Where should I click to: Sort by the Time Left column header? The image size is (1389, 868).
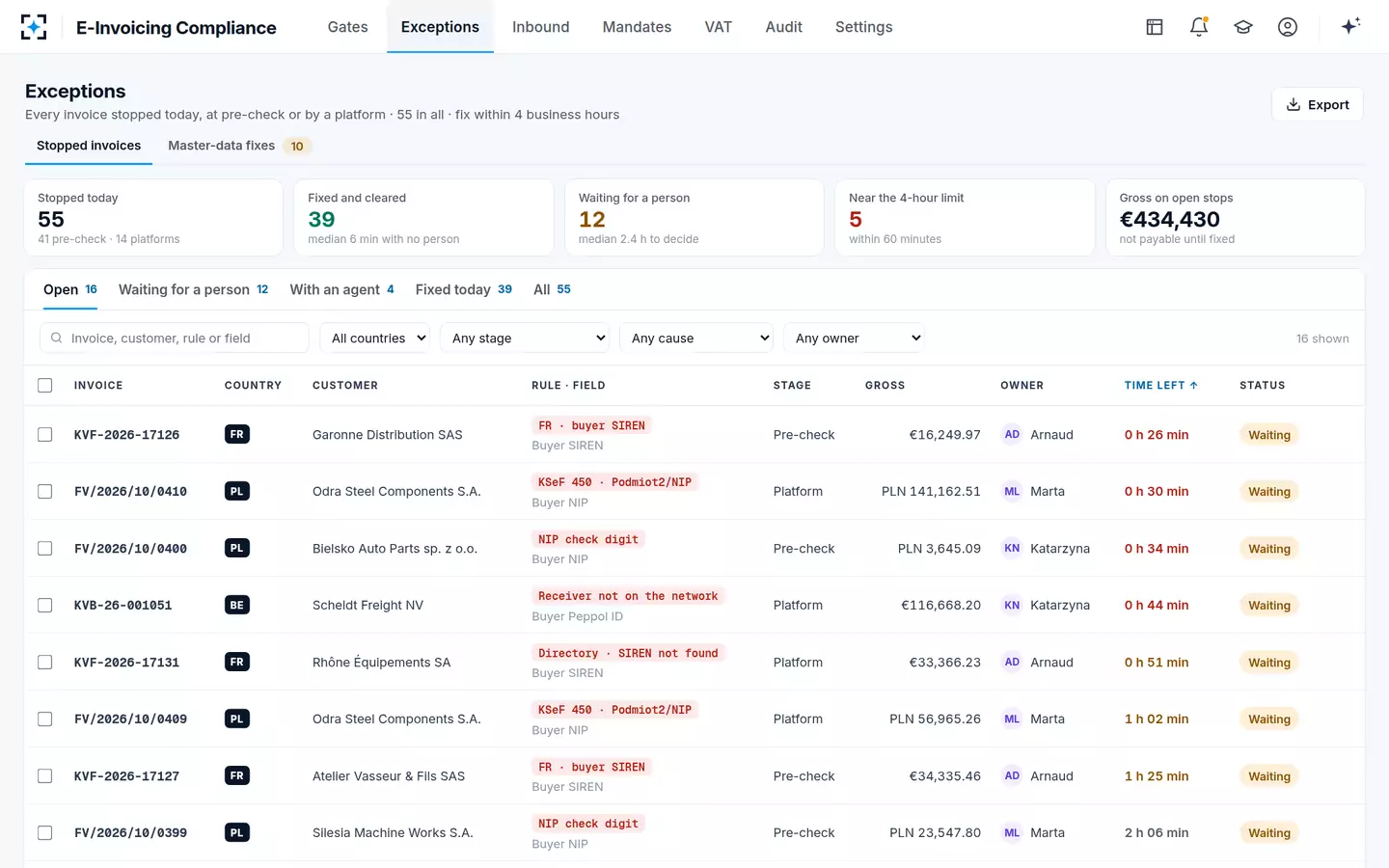[x=1161, y=385]
